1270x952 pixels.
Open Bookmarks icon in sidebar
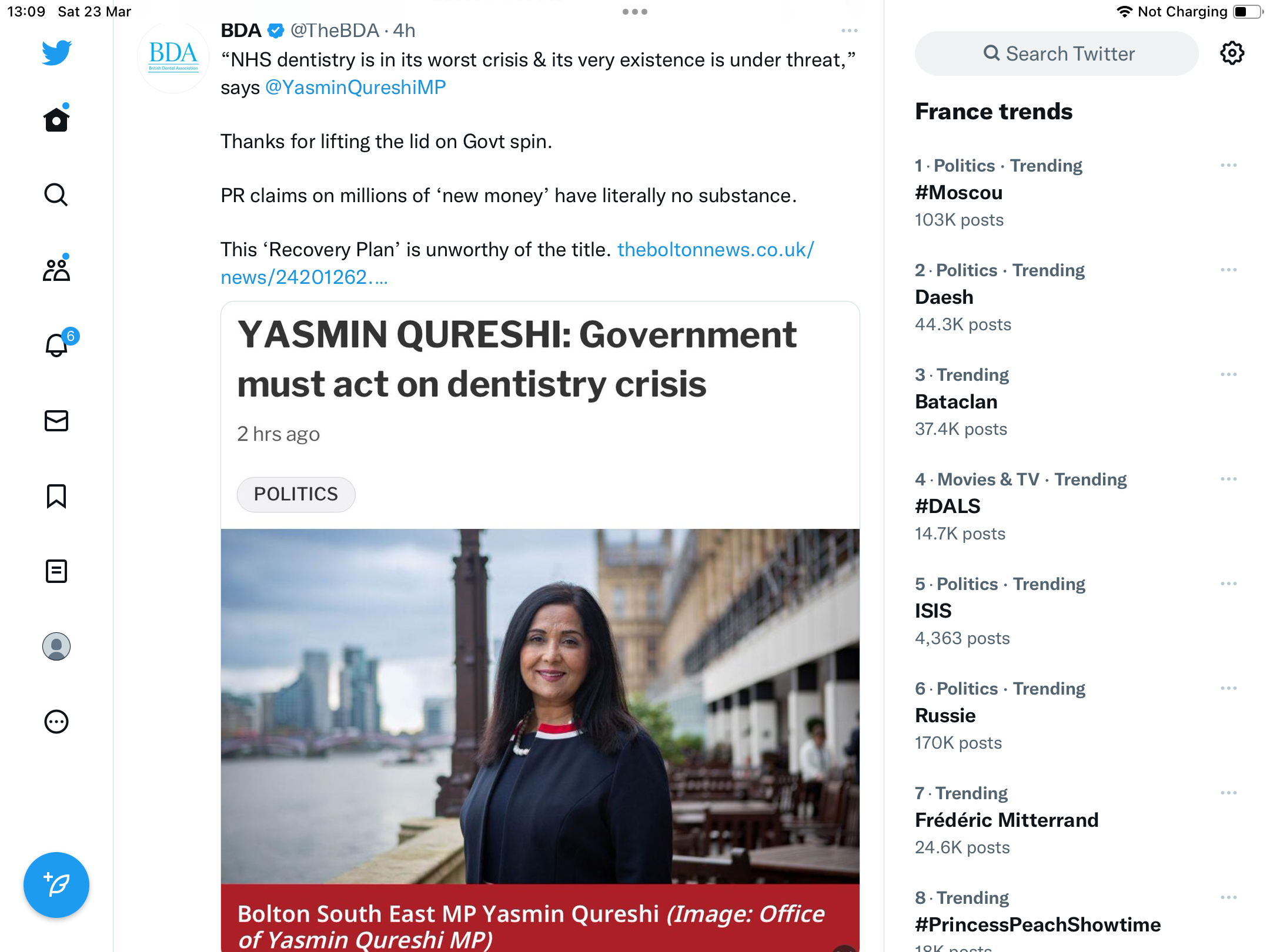tap(56, 496)
